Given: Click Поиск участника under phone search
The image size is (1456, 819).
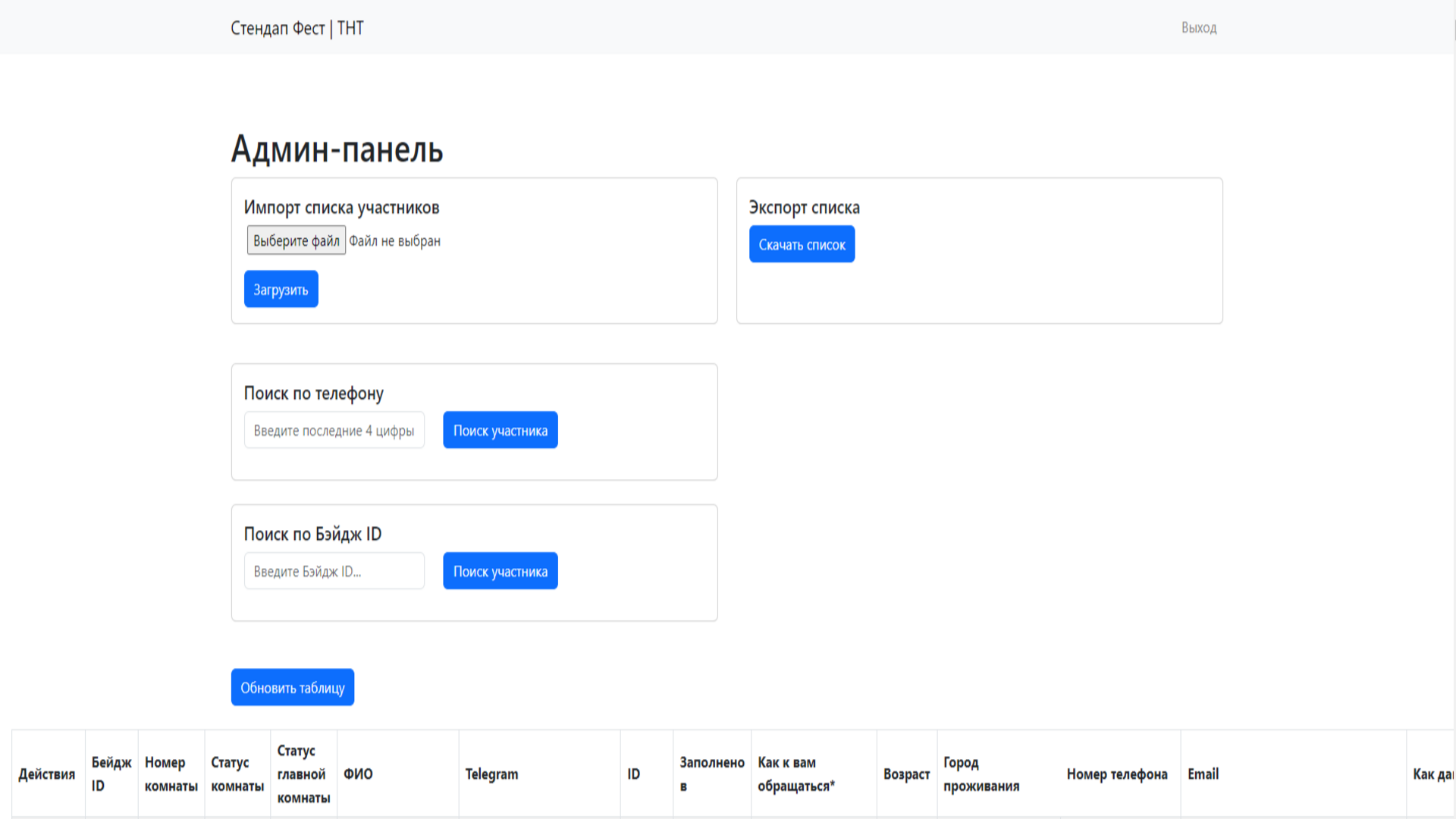Looking at the screenshot, I should pos(500,431).
